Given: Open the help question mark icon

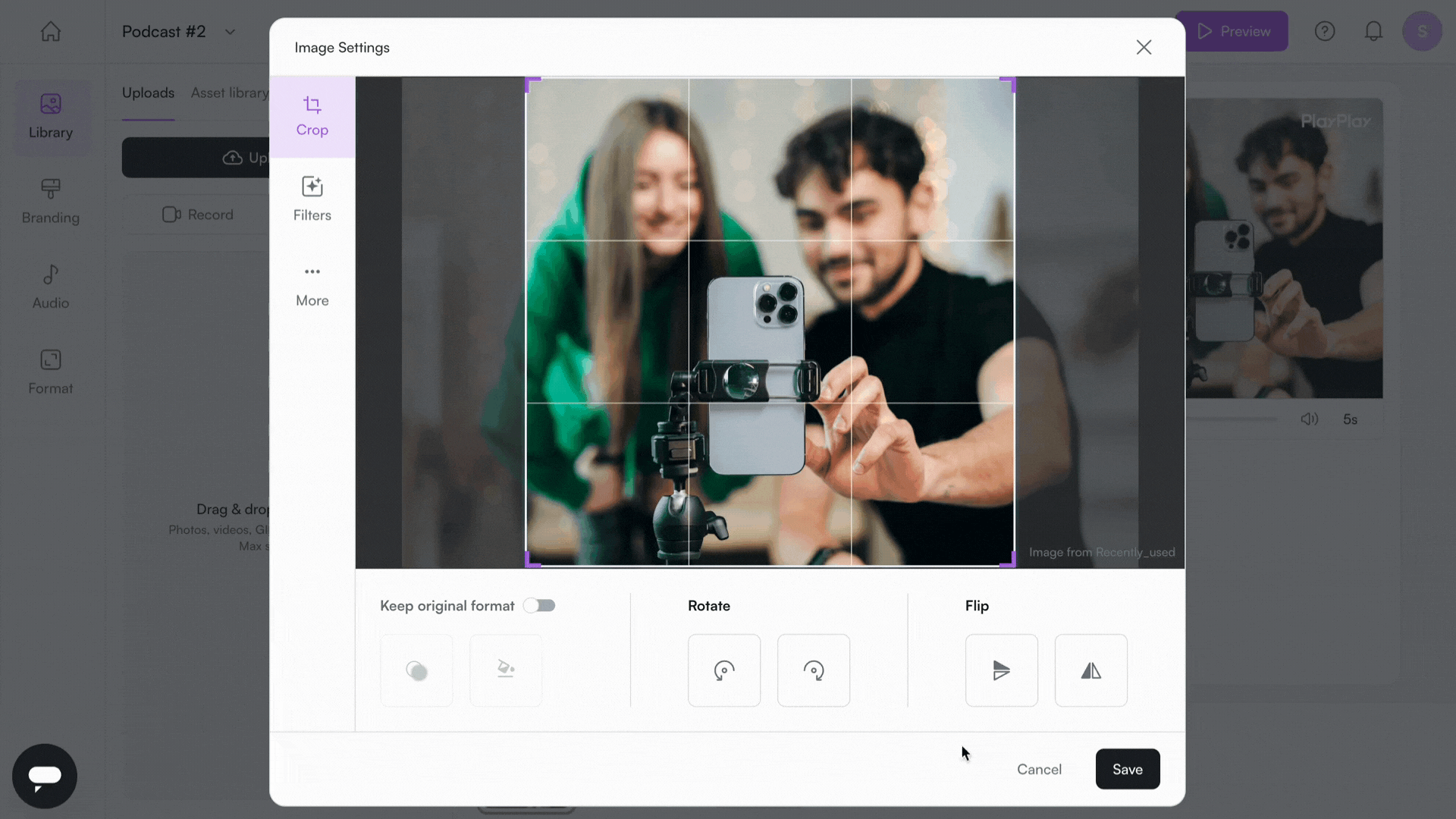Looking at the screenshot, I should tap(1325, 31).
